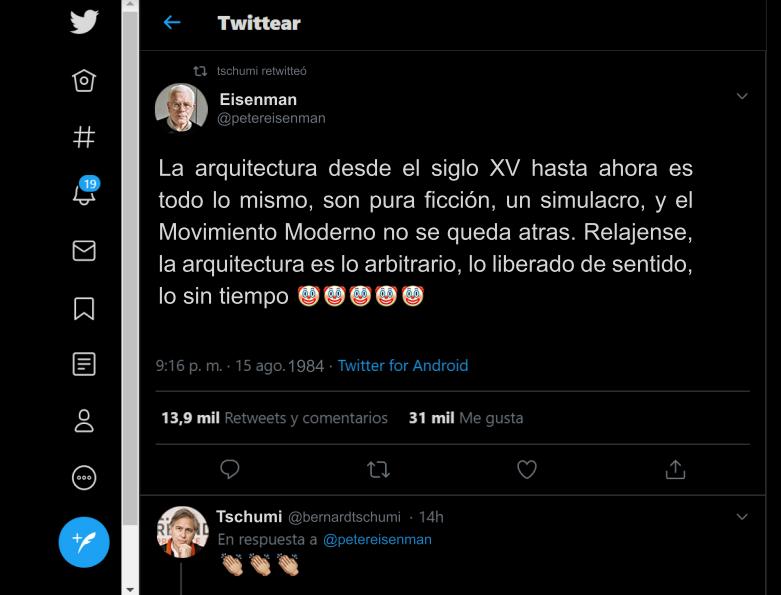
Task: Retweet Eisenman's tweet
Action: [378, 469]
